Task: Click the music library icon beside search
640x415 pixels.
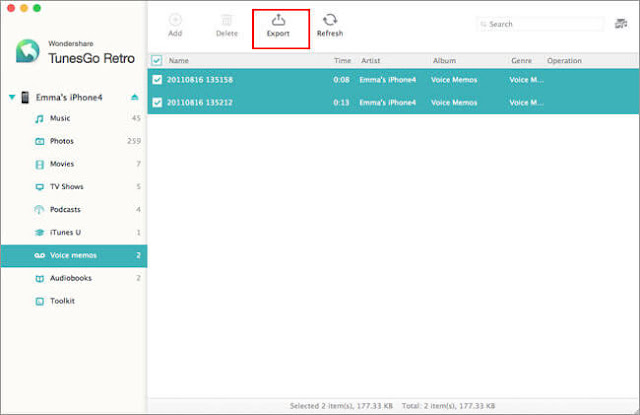Action: 621,24
